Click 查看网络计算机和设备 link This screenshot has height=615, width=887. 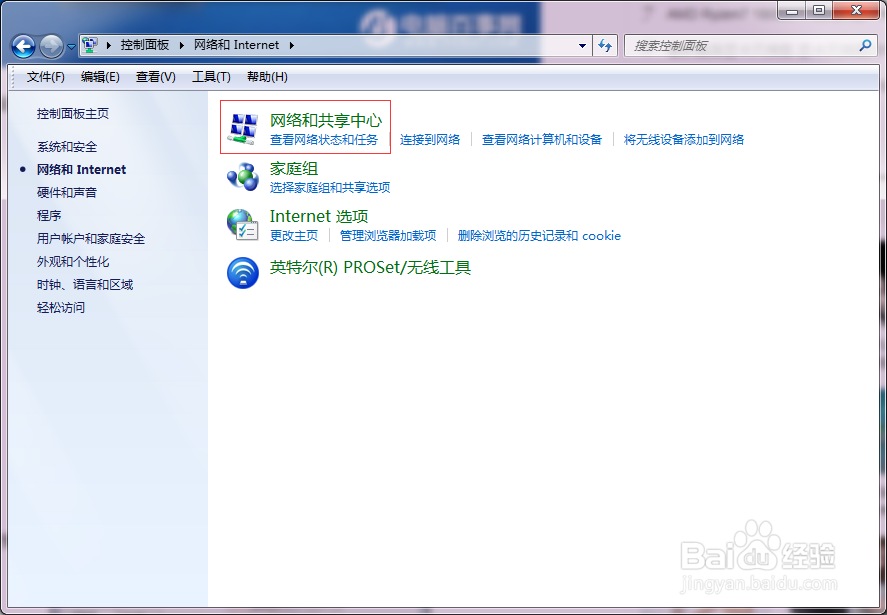[x=541, y=140]
